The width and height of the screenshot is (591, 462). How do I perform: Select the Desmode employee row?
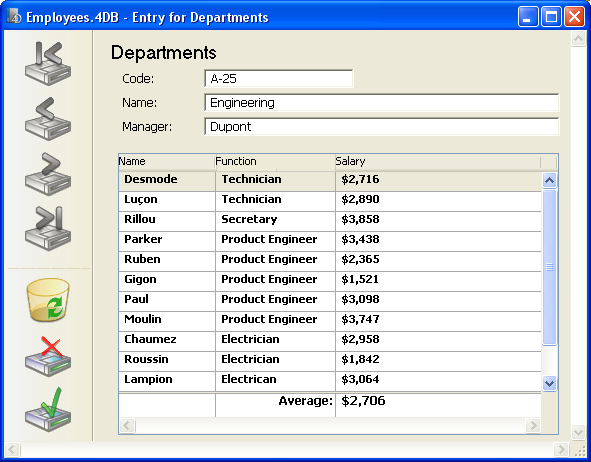(330, 179)
